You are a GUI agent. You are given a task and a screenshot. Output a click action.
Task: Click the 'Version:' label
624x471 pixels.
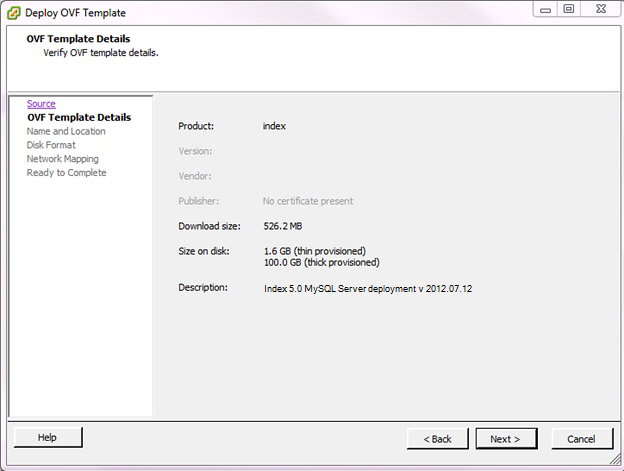point(195,151)
